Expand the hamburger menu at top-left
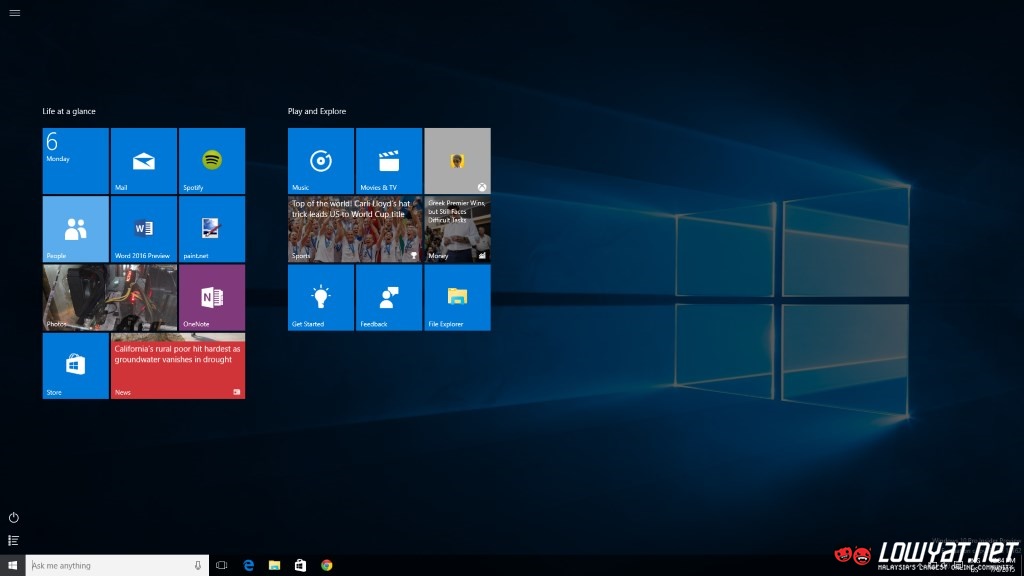The width and height of the screenshot is (1024, 576). (x=14, y=12)
